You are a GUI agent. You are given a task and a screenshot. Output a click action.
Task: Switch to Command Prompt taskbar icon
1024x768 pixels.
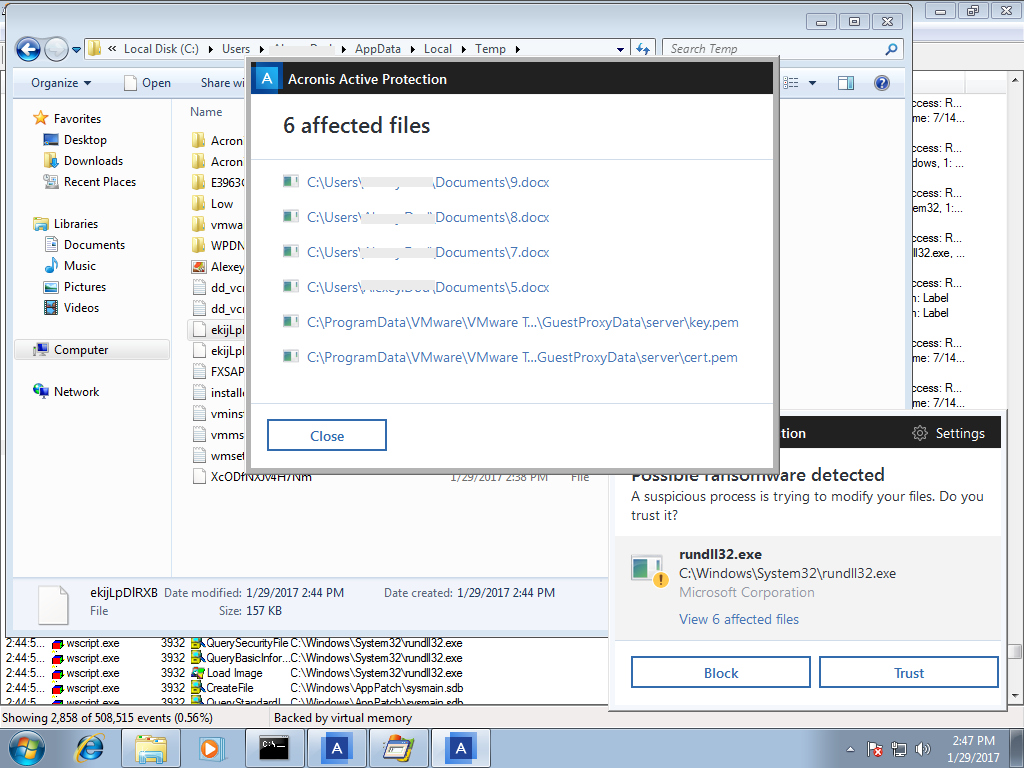(x=274, y=748)
